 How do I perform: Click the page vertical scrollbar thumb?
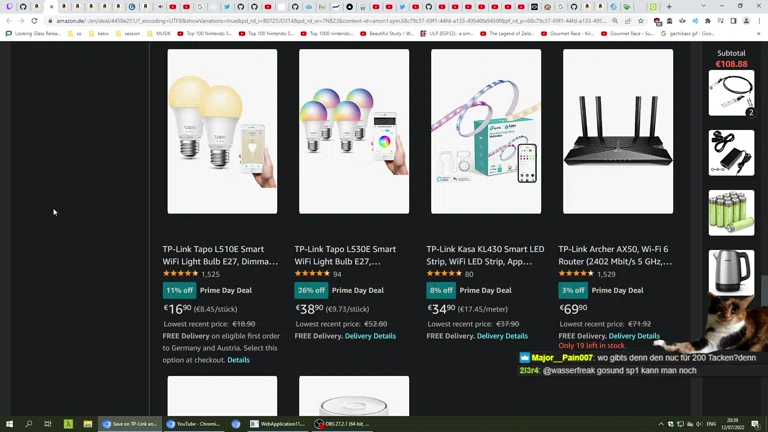tap(764, 291)
